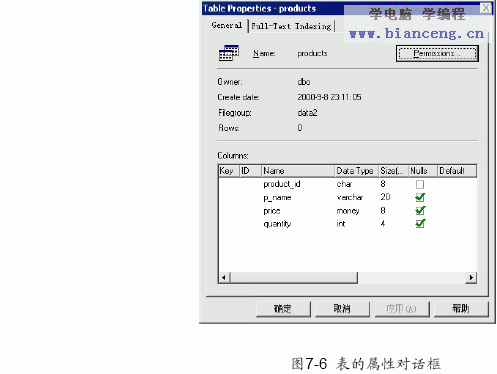Click the 取消 (Cancel) button
This screenshot has height=374, width=497.
pyautogui.click(x=342, y=309)
